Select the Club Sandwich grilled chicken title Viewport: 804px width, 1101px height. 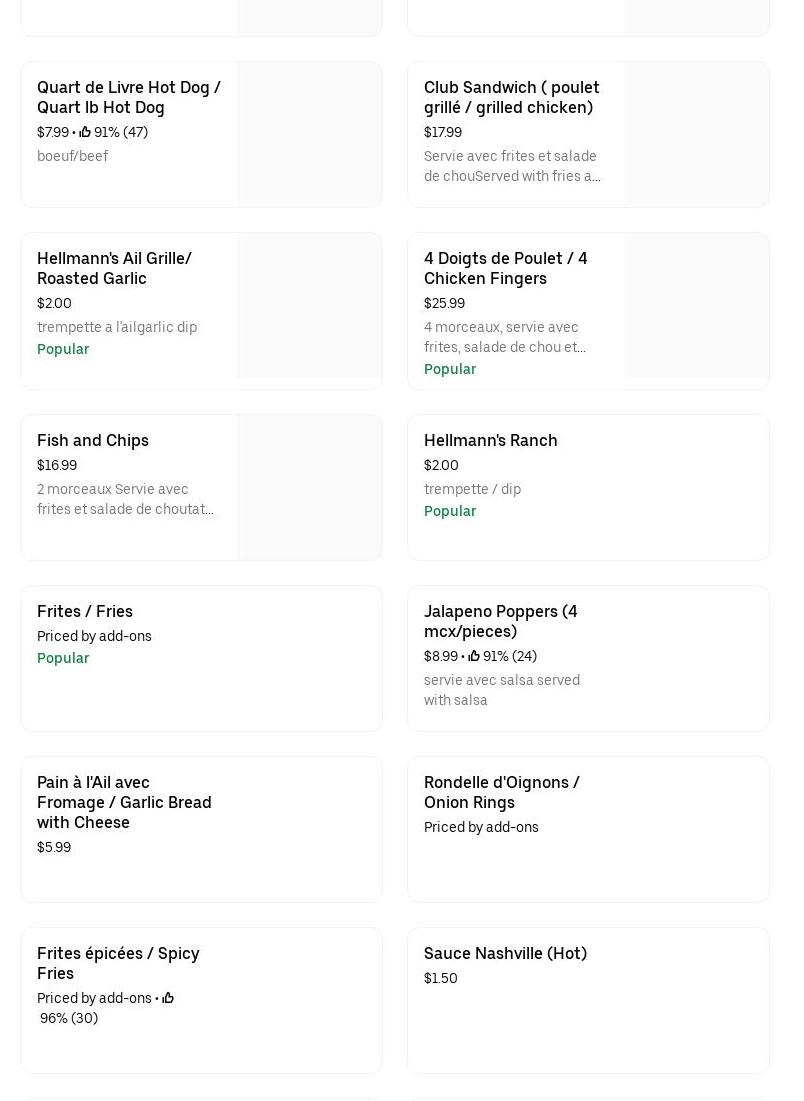click(511, 97)
